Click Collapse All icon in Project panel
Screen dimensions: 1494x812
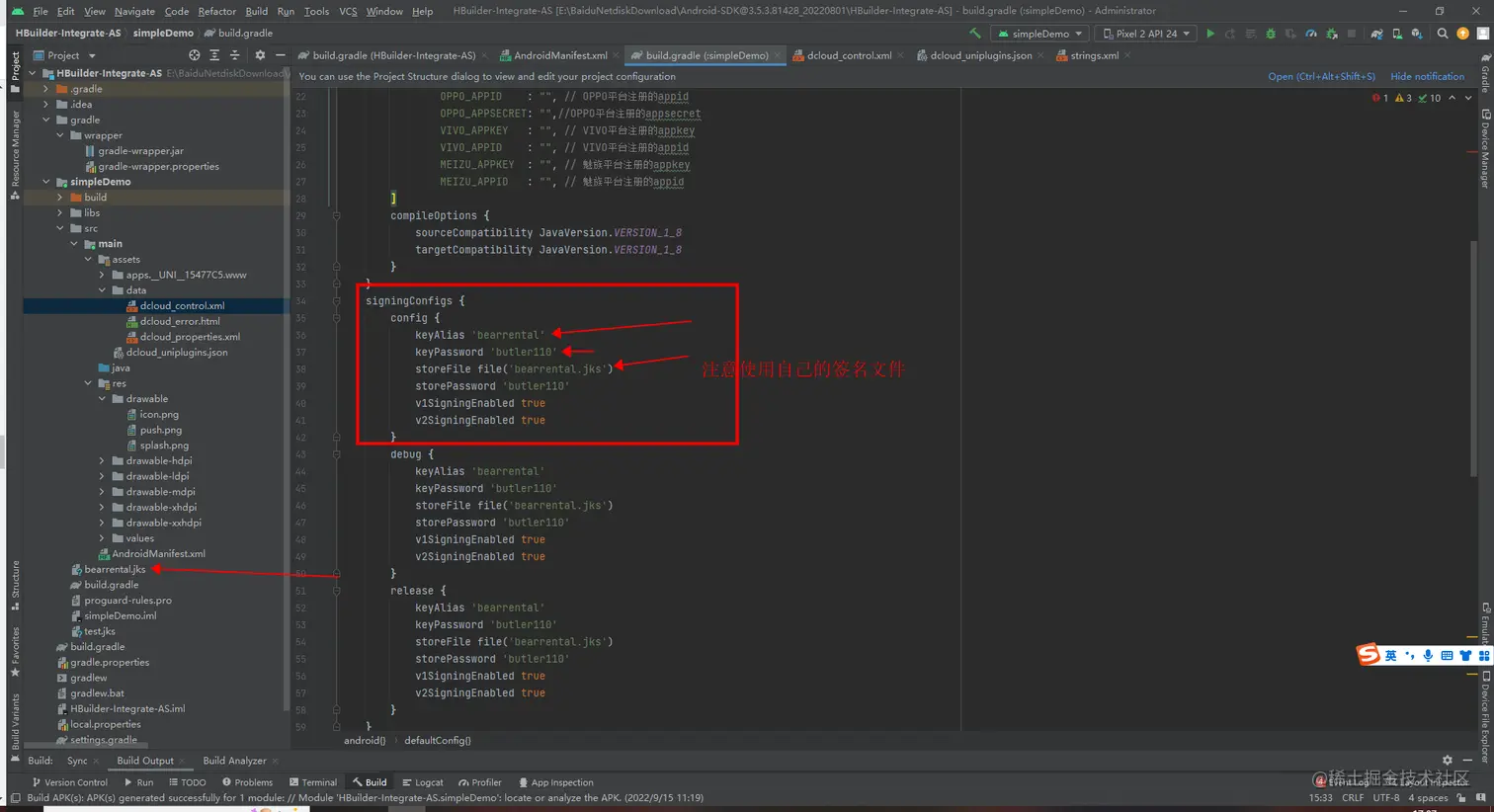pos(234,55)
